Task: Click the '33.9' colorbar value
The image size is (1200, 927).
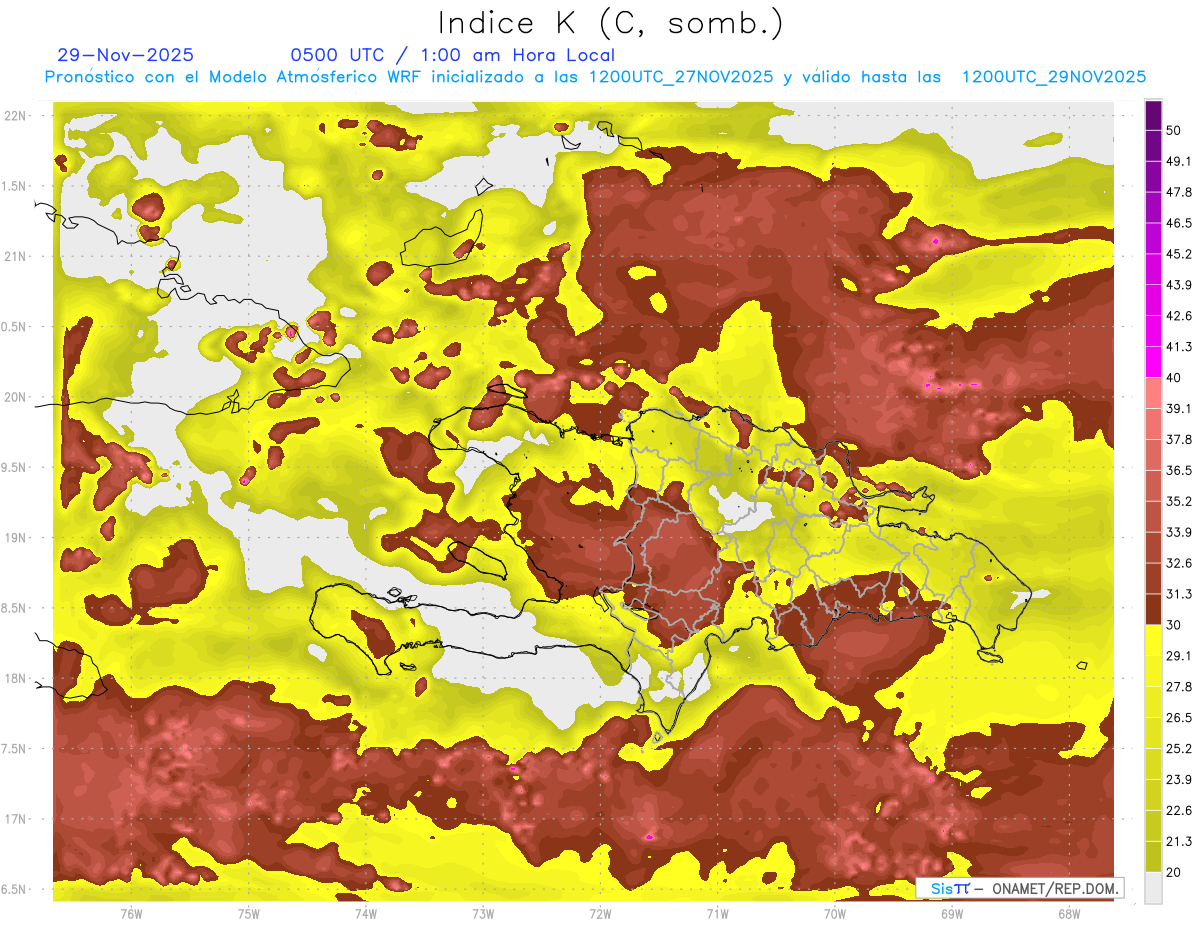Action: [1179, 532]
